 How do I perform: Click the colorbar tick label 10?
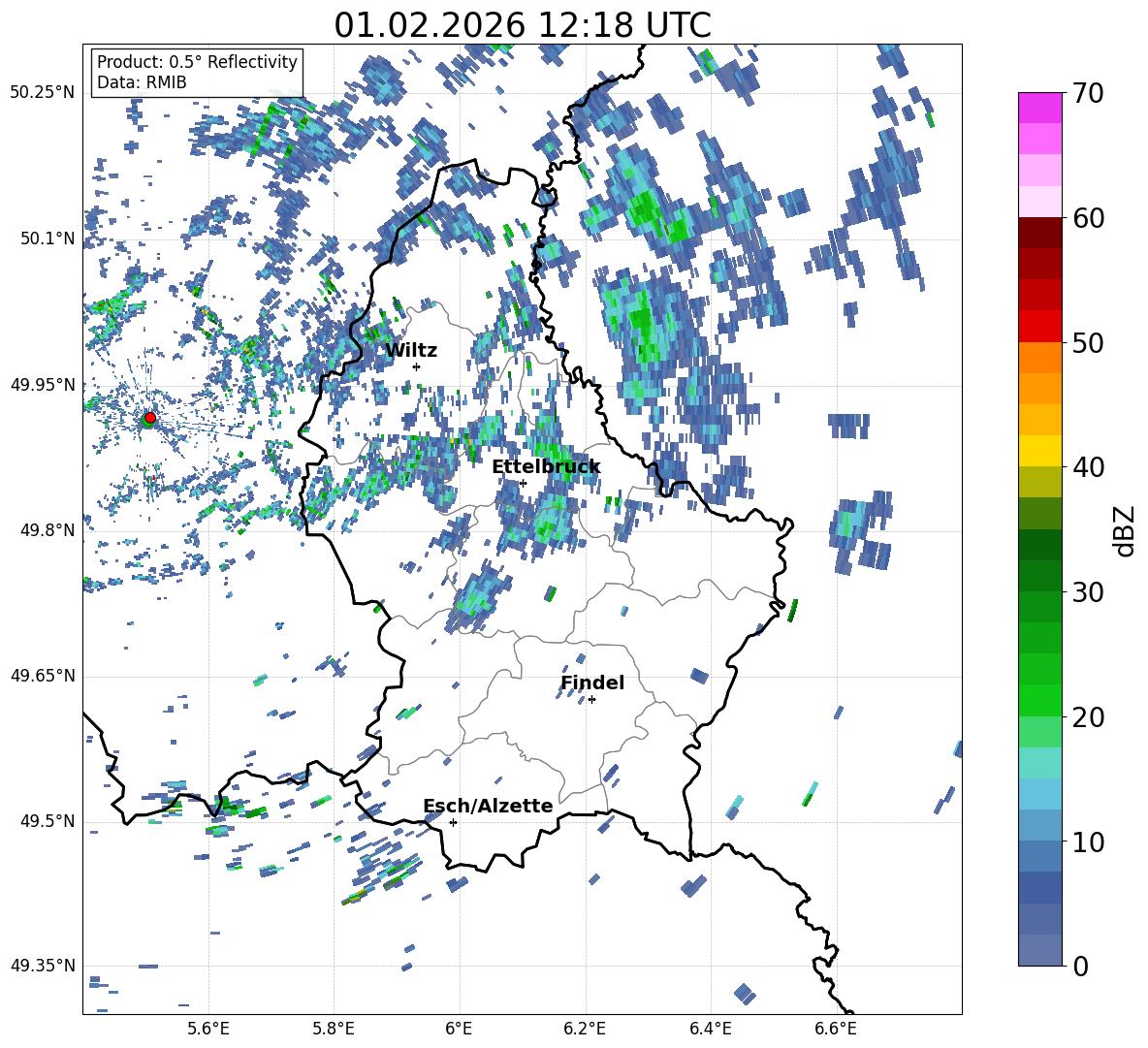[1087, 842]
